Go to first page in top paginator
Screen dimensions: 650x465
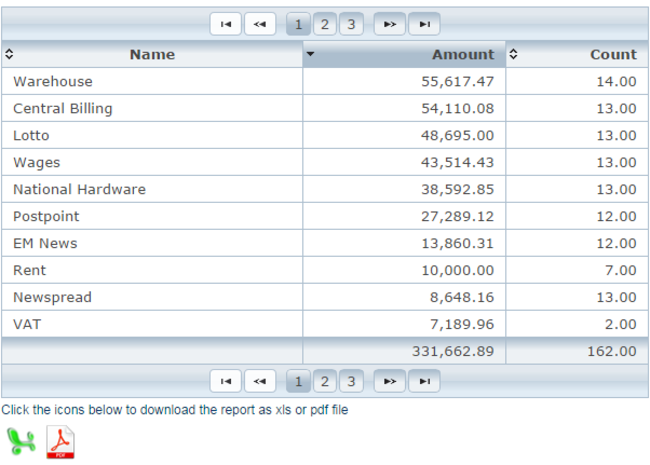point(226,24)
